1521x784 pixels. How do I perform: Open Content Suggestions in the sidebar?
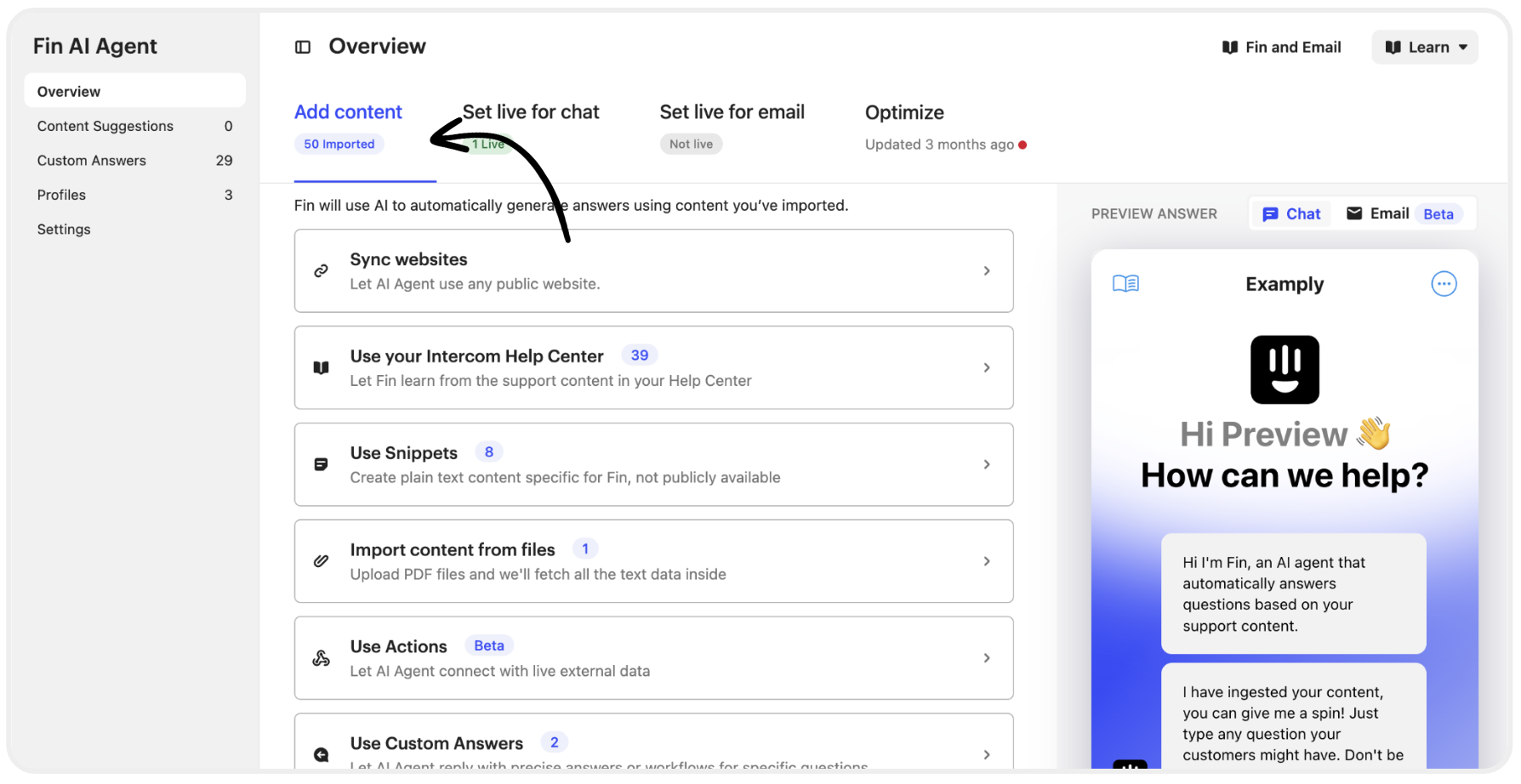[x=135, y=126]
